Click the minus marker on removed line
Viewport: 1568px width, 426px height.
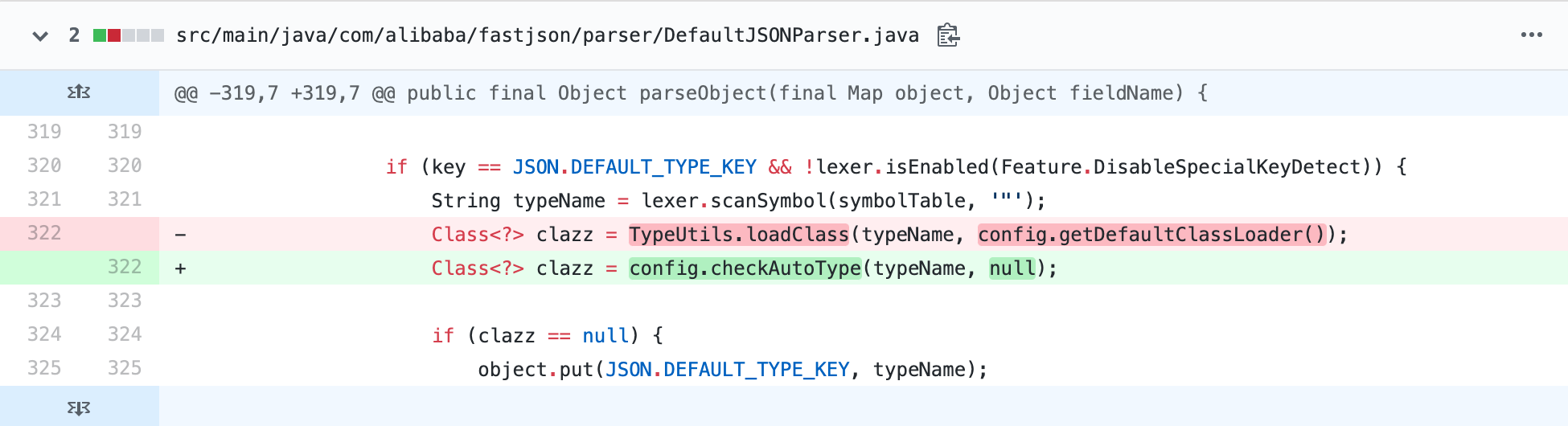181,235
